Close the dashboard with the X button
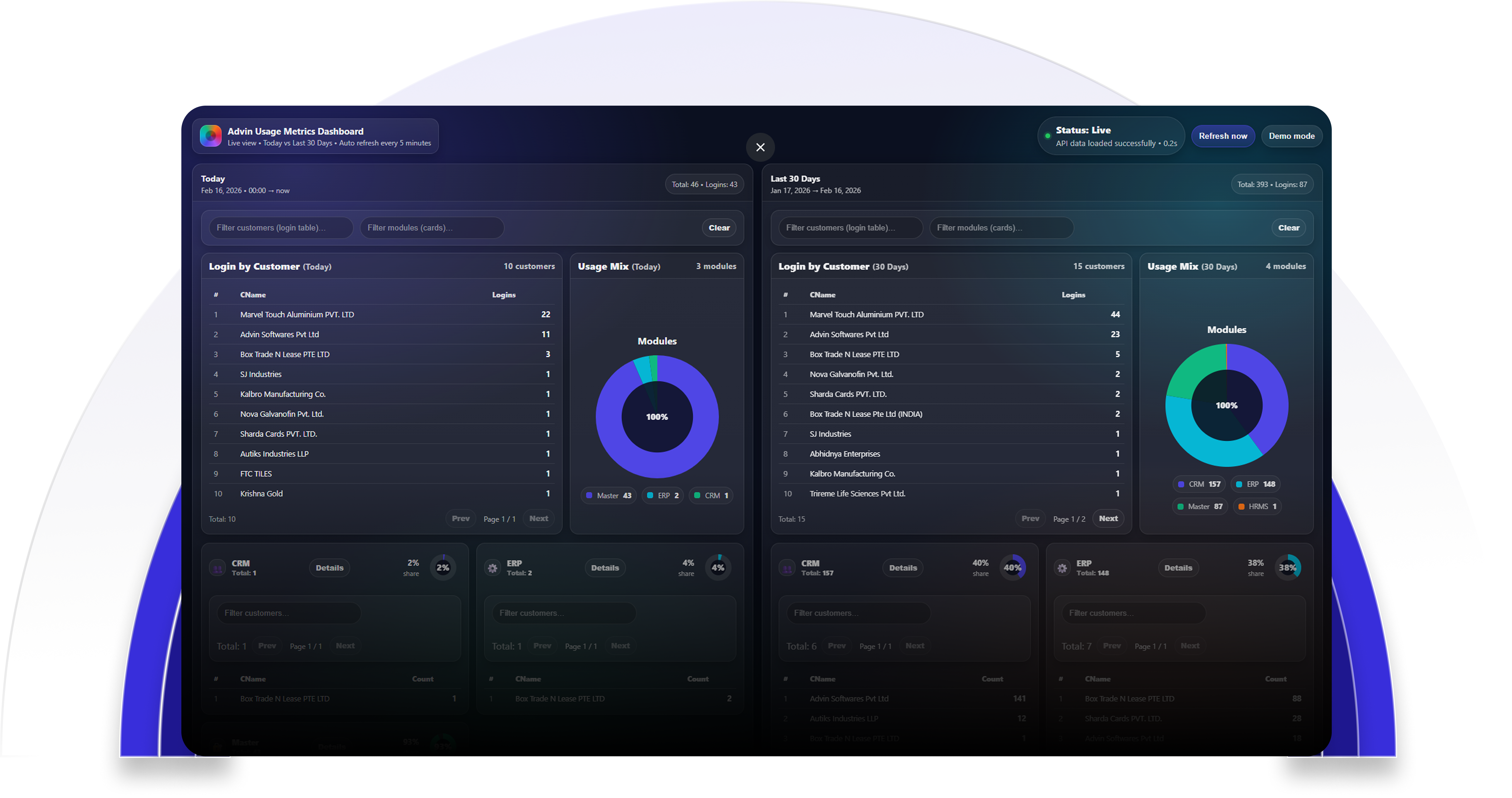Viewport: 1512px width, 798px height. [x=760, y=147]
